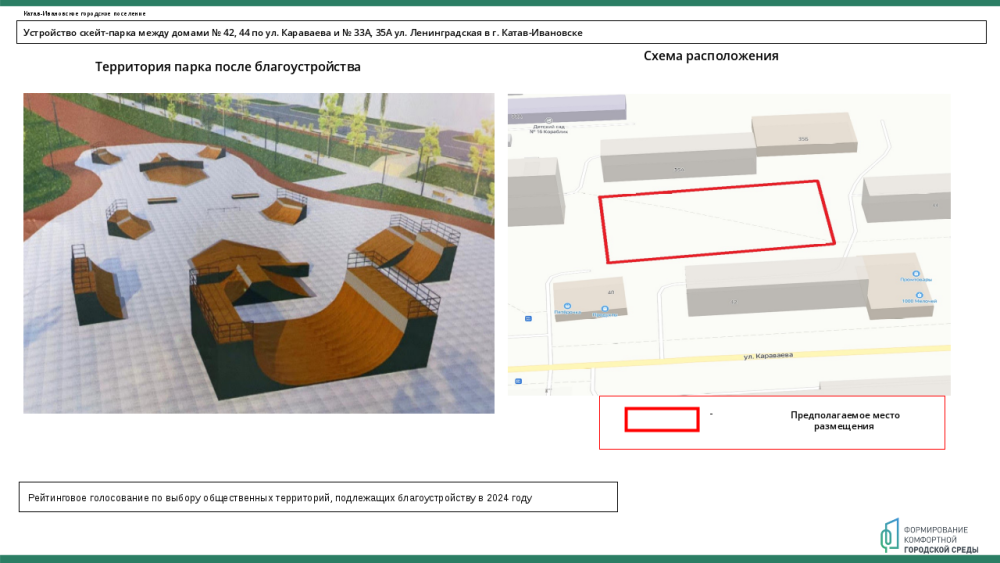The height and width of the screenshot is (563, 1000).
Task: Click the red legend rectangle sample
Action: pos(661,419)
